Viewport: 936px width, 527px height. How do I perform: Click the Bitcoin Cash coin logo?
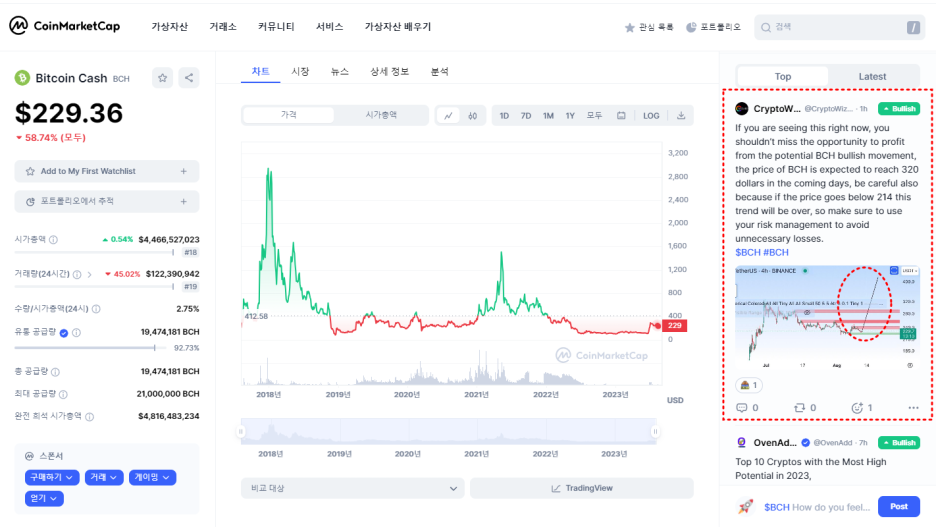pyautogui.click(x=22, y=78)
